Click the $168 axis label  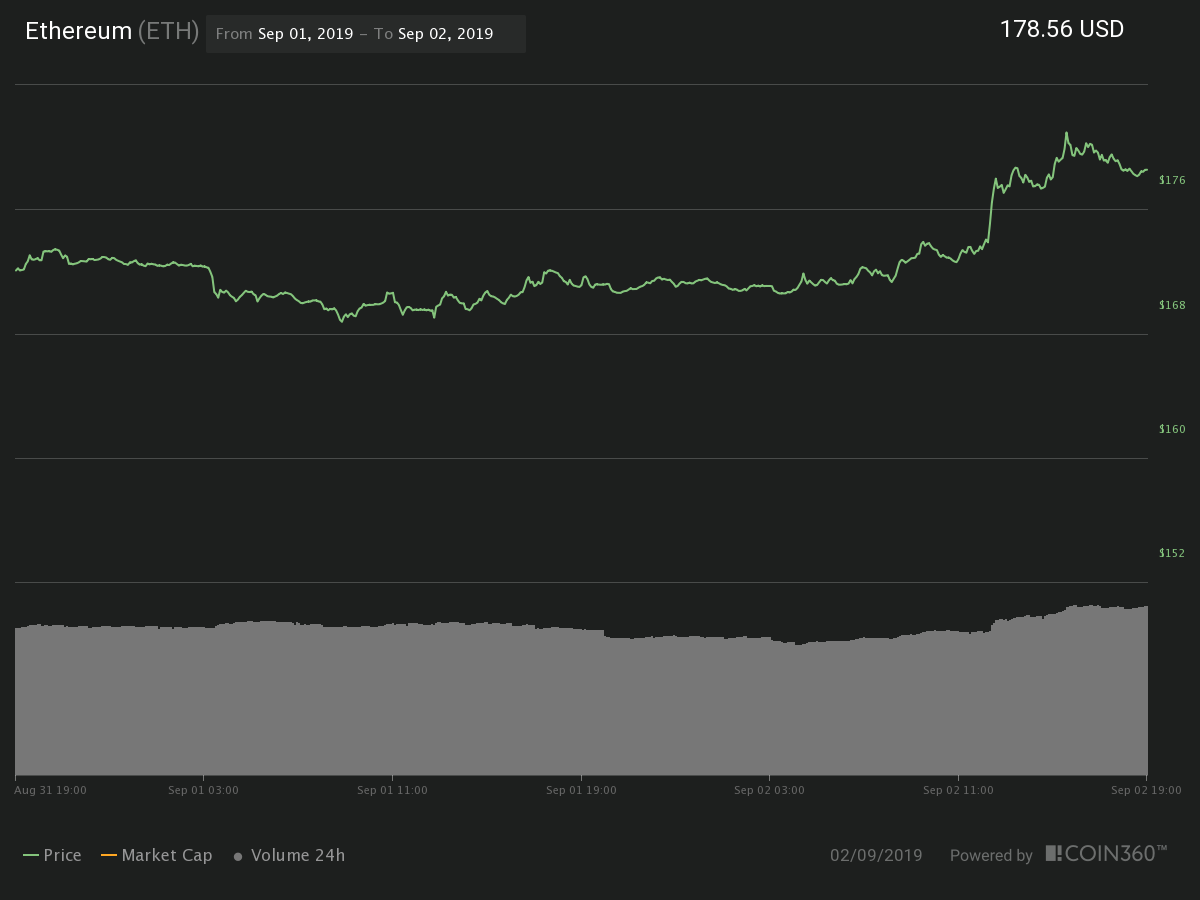(1171, 305)
